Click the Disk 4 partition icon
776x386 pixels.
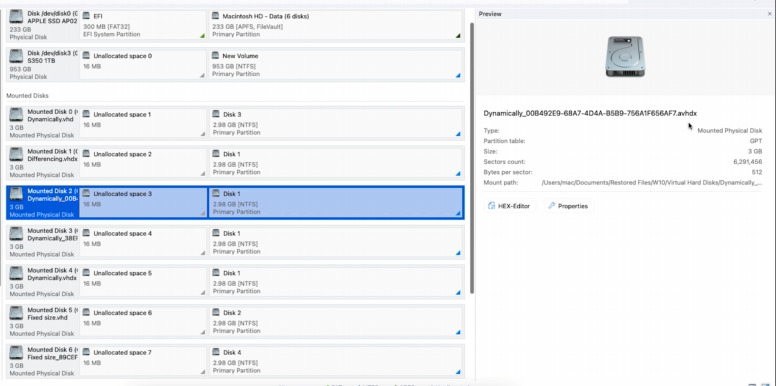[x=215, y=352]
